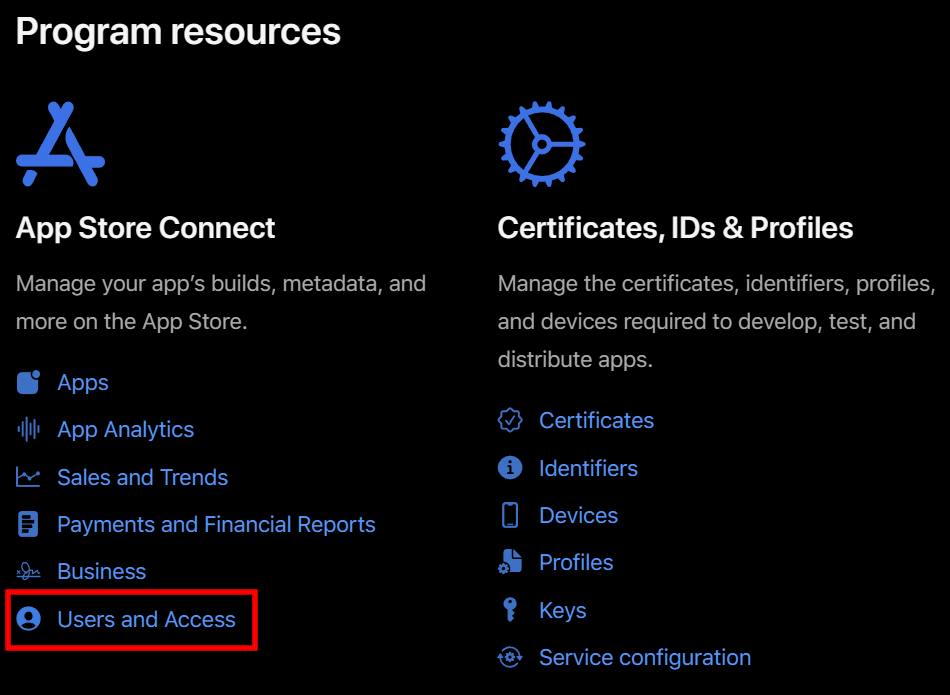Open the Certificates link
950x695 pixels.
(x=597, y=421)
